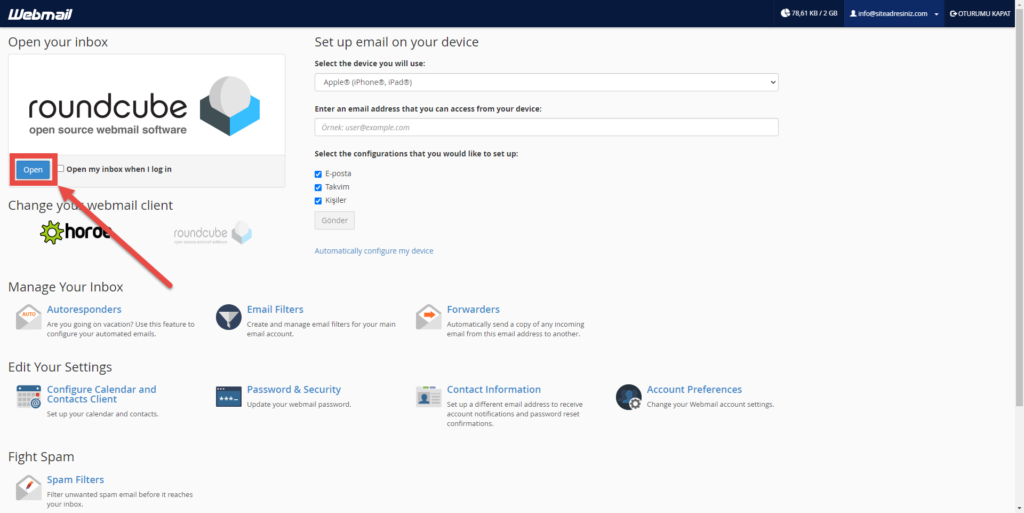Image resolution: width=1024 pixels, height=513 pixels.
Task: Click the Contact Information card icon
Action: [x=429, y=397]
